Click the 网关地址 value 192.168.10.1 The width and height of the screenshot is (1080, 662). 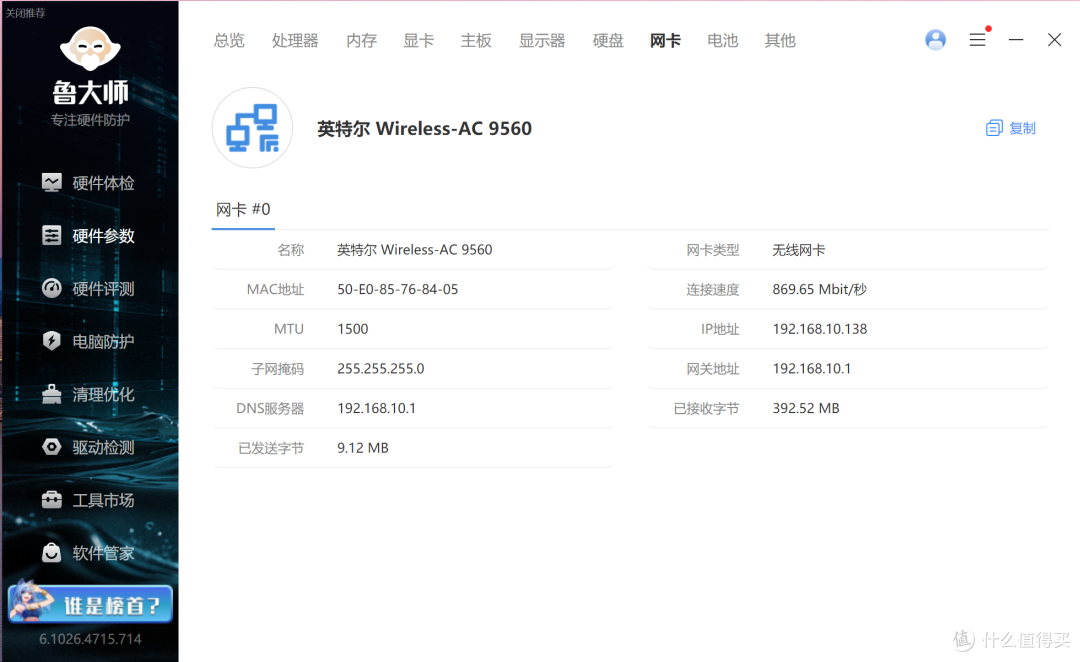click(811, 369)
